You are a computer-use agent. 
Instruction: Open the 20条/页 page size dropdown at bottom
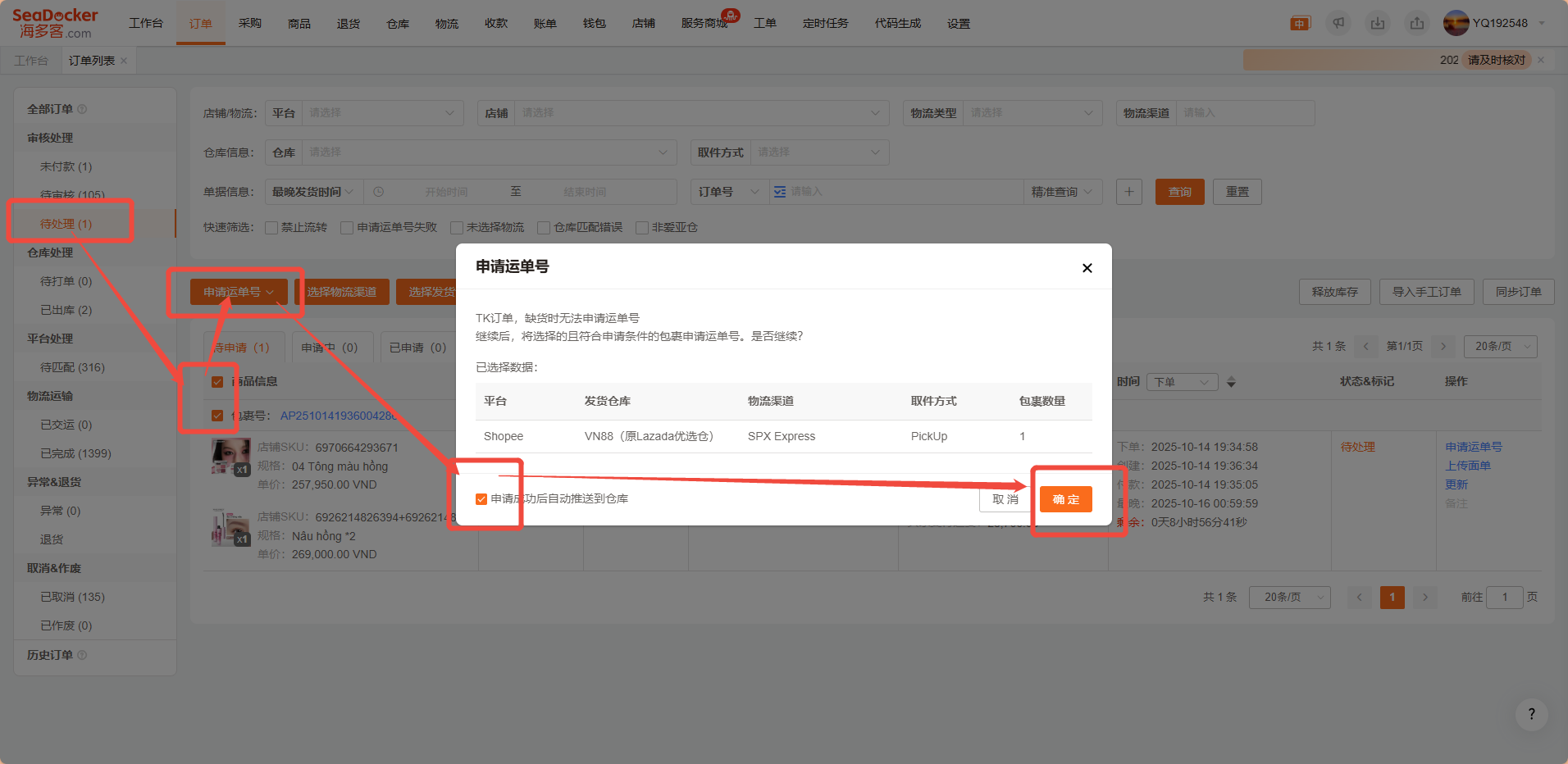[1289, 597]
